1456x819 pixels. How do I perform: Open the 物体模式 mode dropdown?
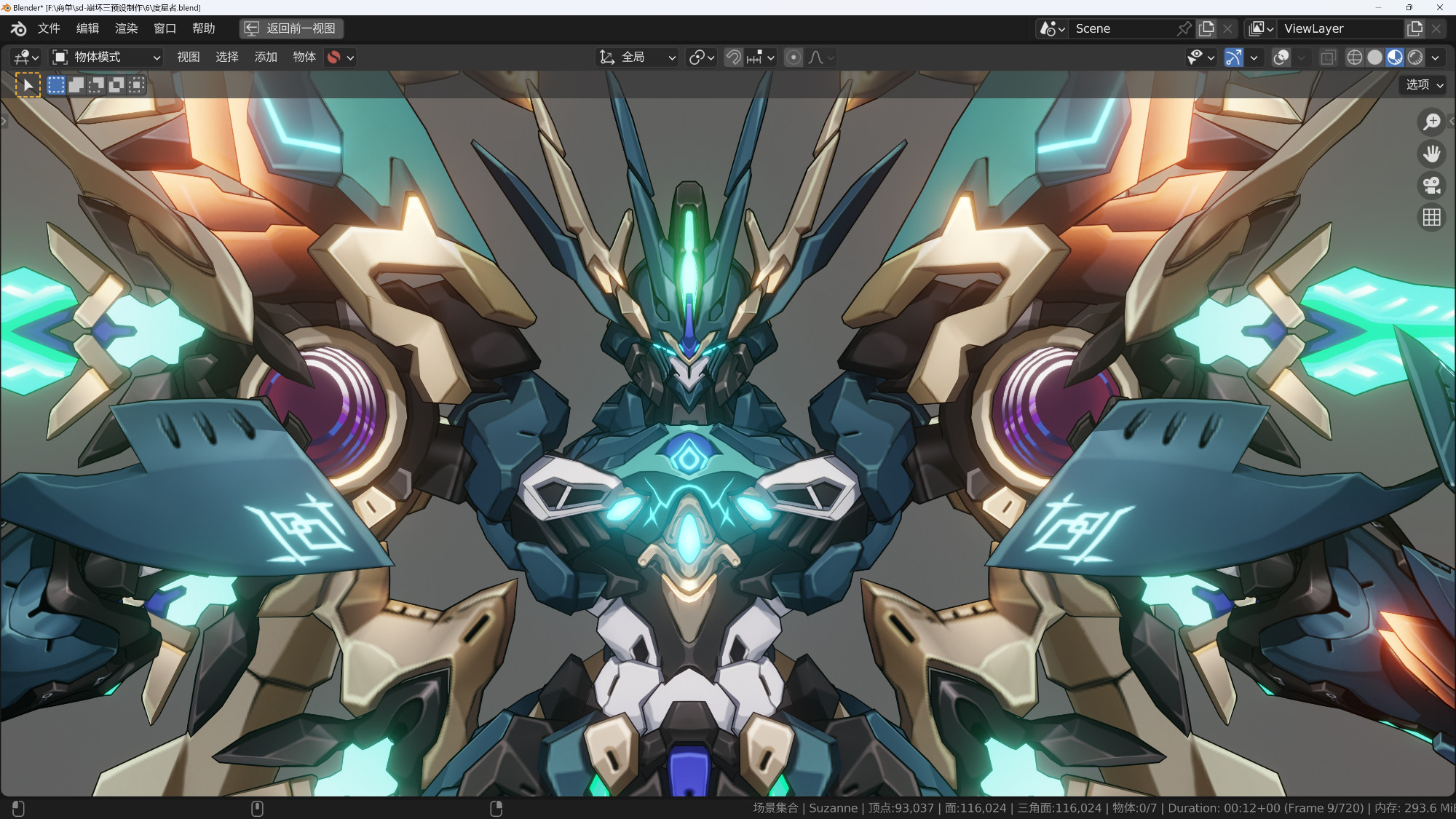tap(106, 58)
